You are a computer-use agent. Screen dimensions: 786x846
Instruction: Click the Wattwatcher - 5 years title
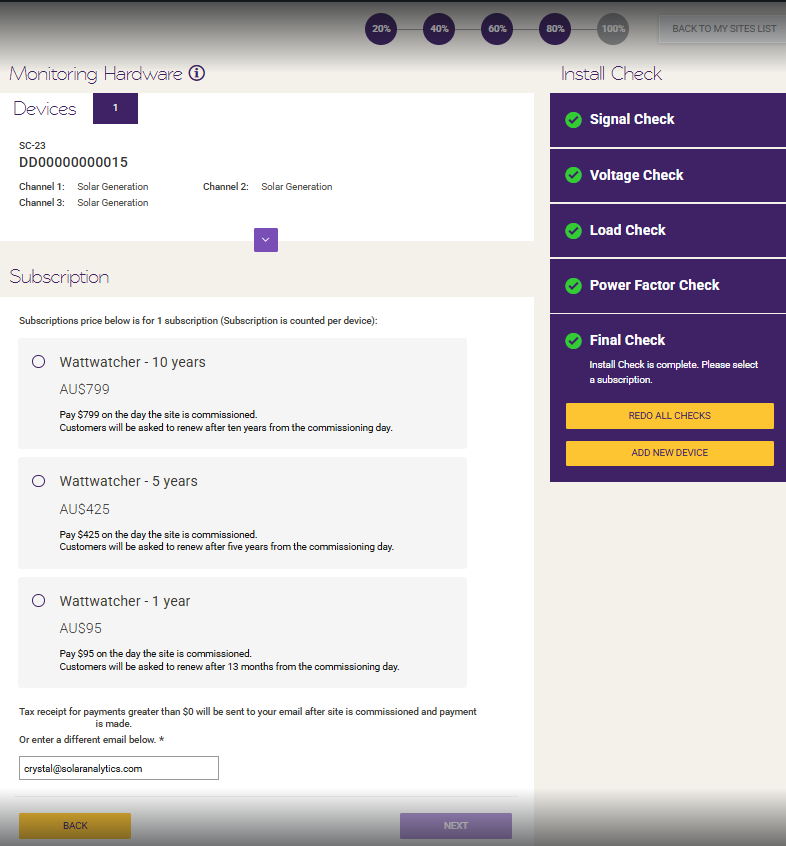click(x=128, y=481)
